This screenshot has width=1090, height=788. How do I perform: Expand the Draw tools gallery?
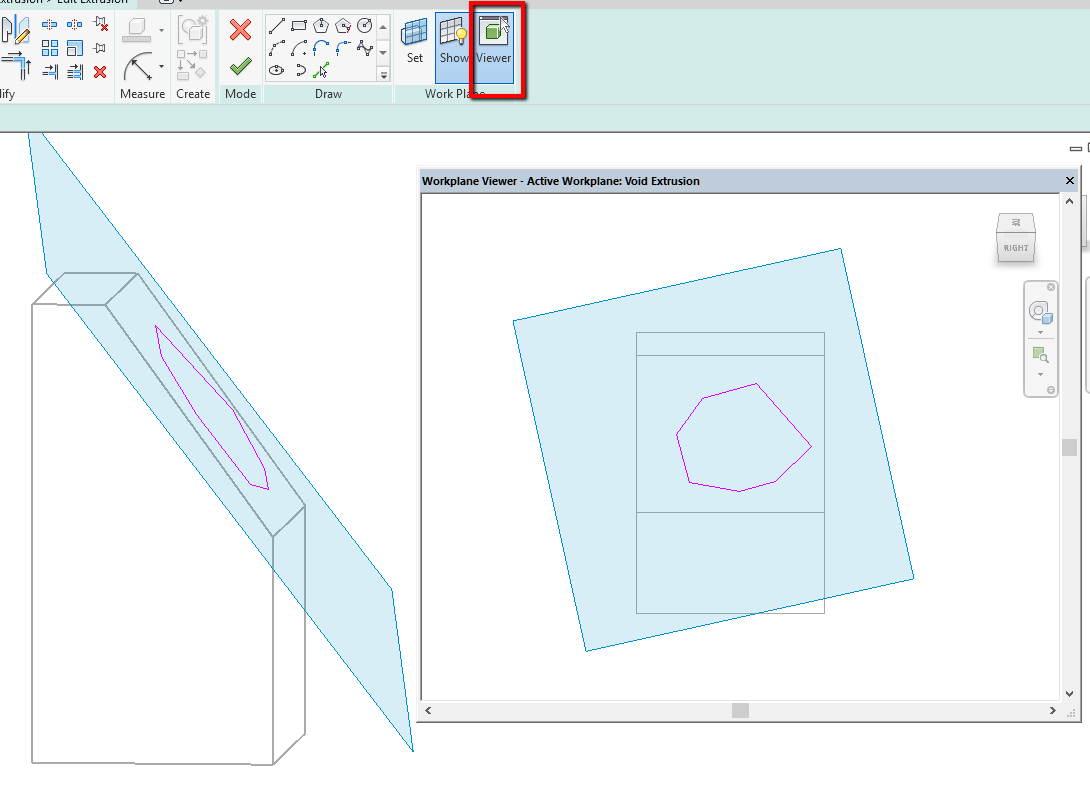(x=383, y=73)
